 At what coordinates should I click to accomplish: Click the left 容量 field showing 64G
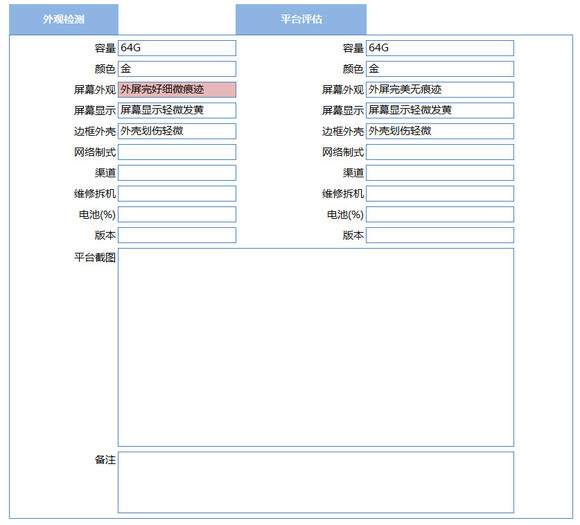click(177, 48)
